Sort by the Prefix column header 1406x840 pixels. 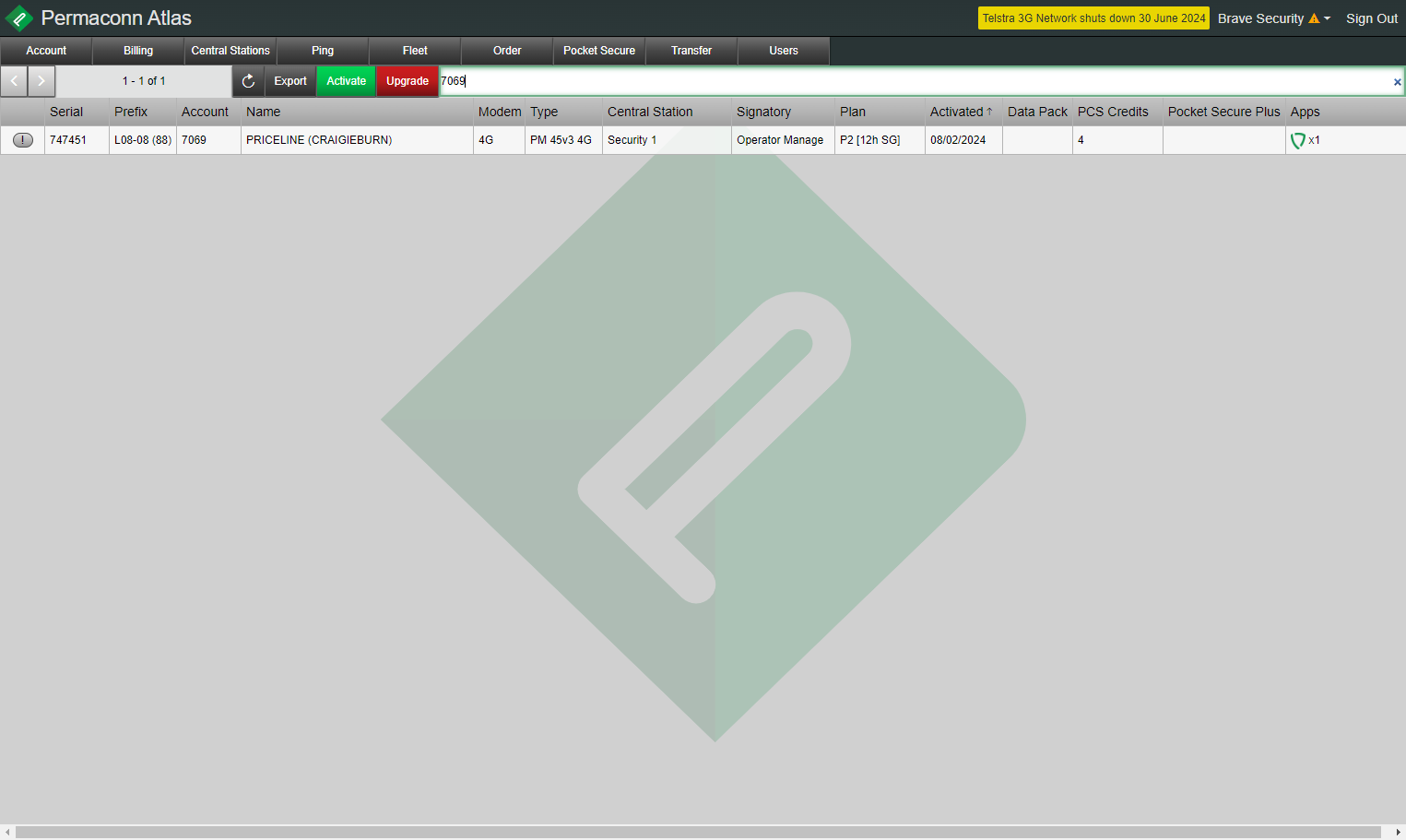click(142, 112)
